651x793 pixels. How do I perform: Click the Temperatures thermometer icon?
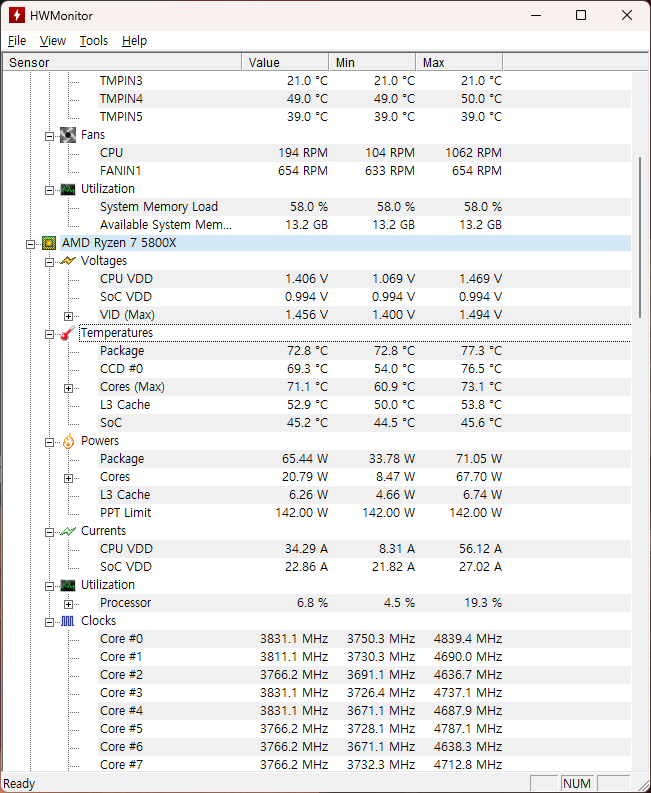click(x=68, y=333)
